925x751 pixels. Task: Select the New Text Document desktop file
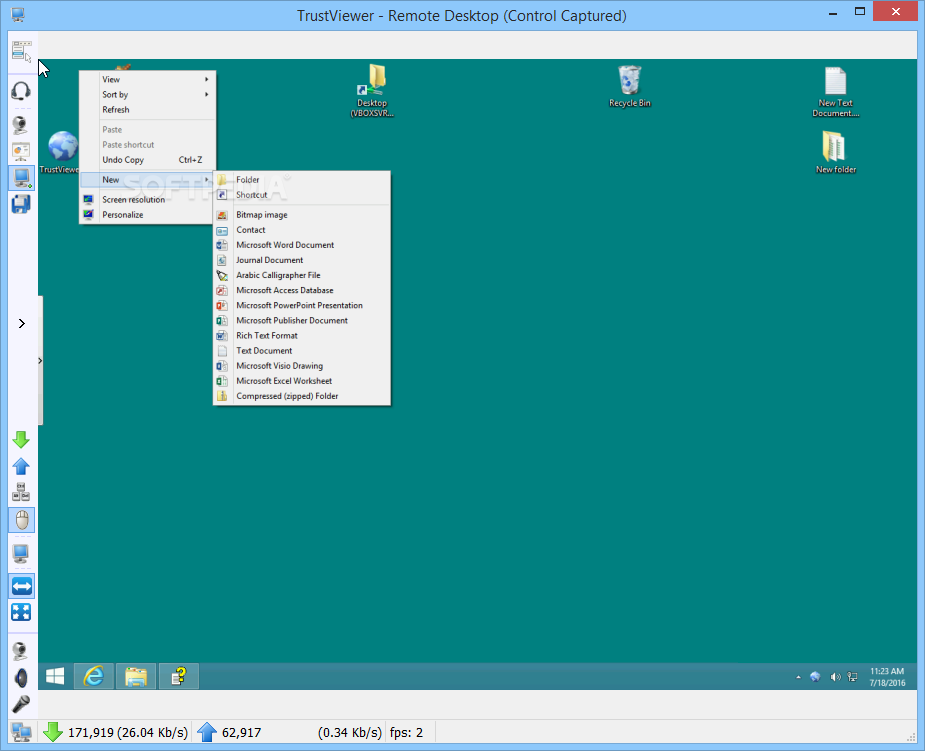(x=835, y=91)
